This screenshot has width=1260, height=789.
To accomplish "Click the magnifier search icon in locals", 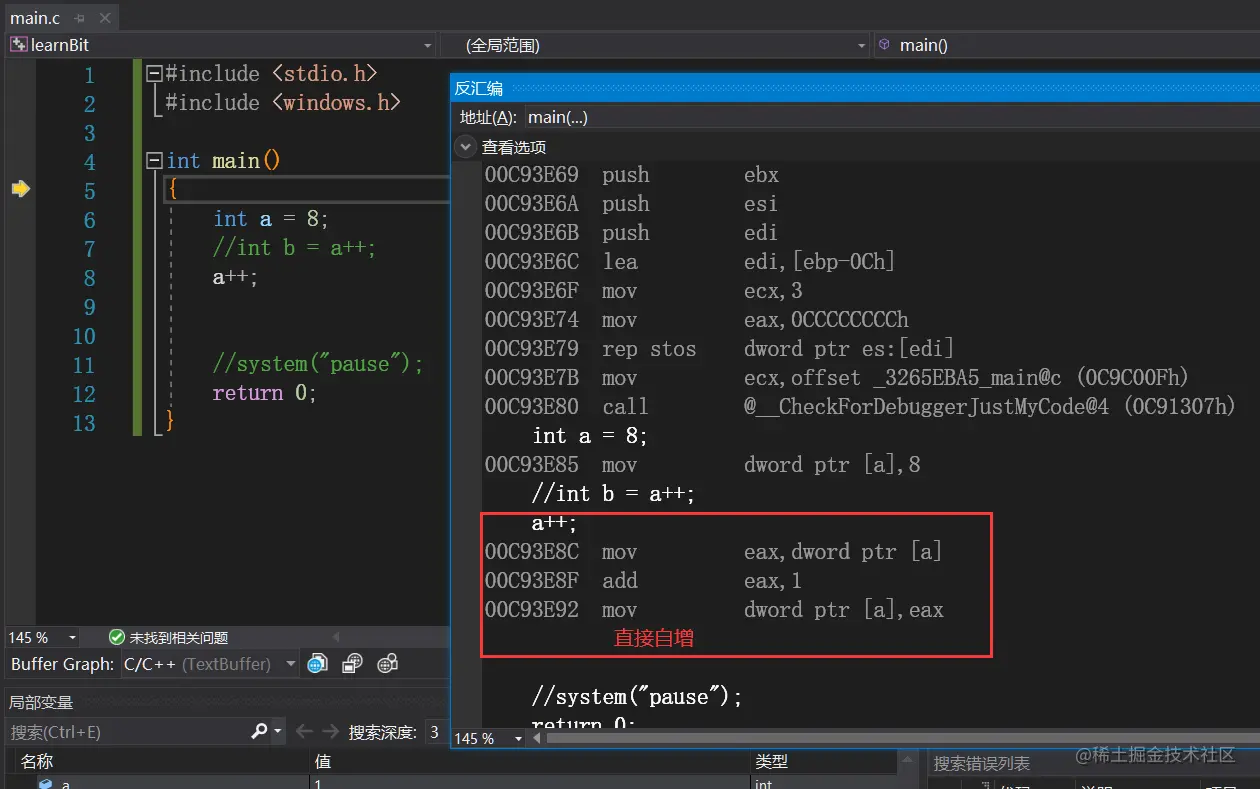I will coord(259,732).
